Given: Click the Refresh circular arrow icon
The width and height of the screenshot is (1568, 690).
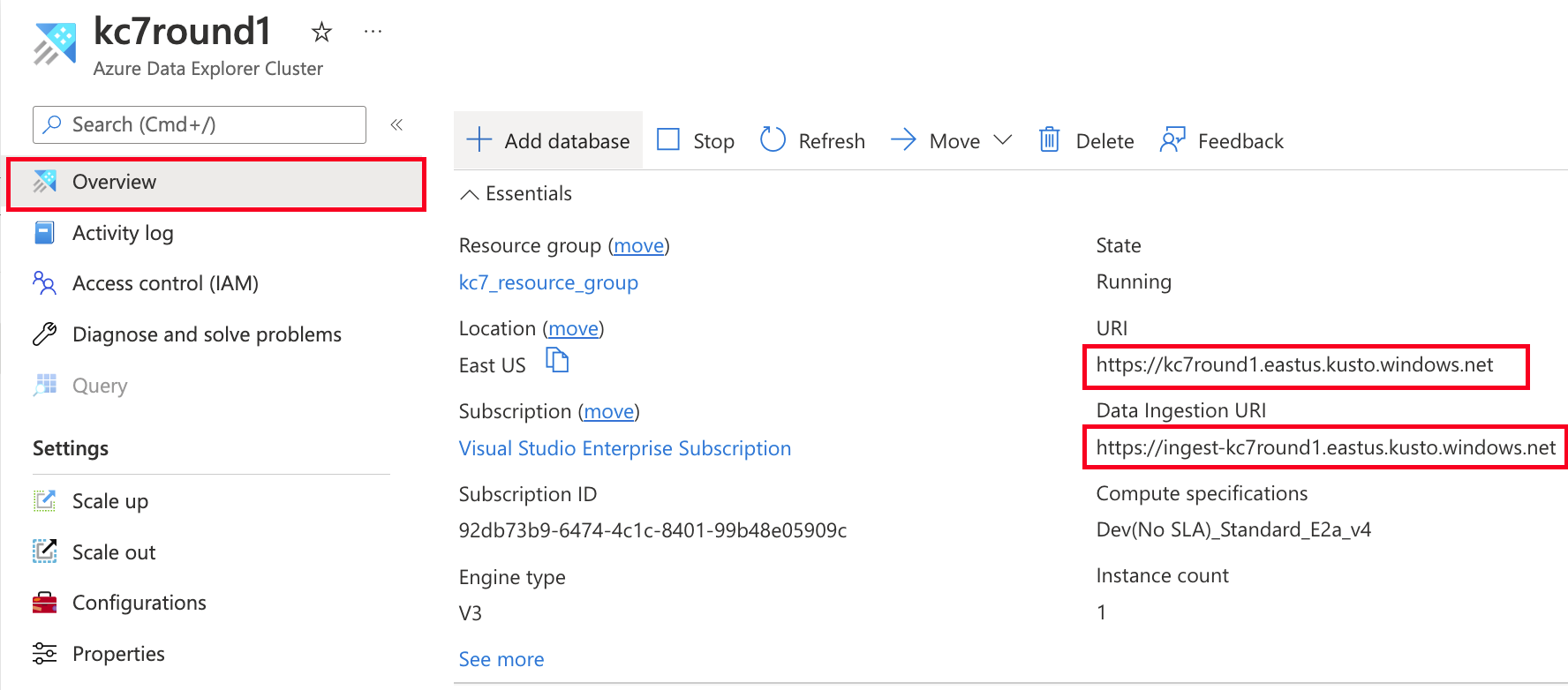Looking at the screenshot, I should [x=773, y=139].
